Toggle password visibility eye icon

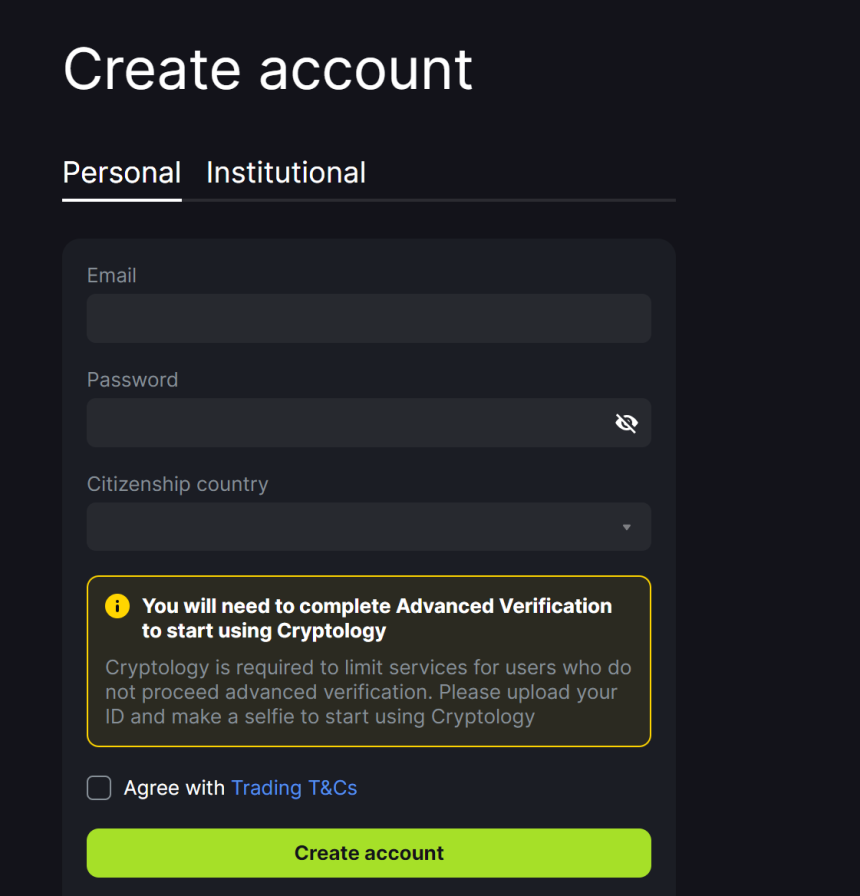pos(626,423)
